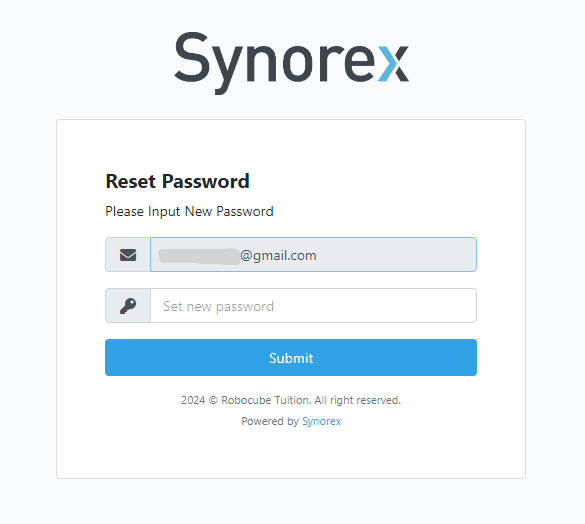Viewport: 585px width, 524px height.
Task: Click the Reset Password heading
Action: point(178,181)
